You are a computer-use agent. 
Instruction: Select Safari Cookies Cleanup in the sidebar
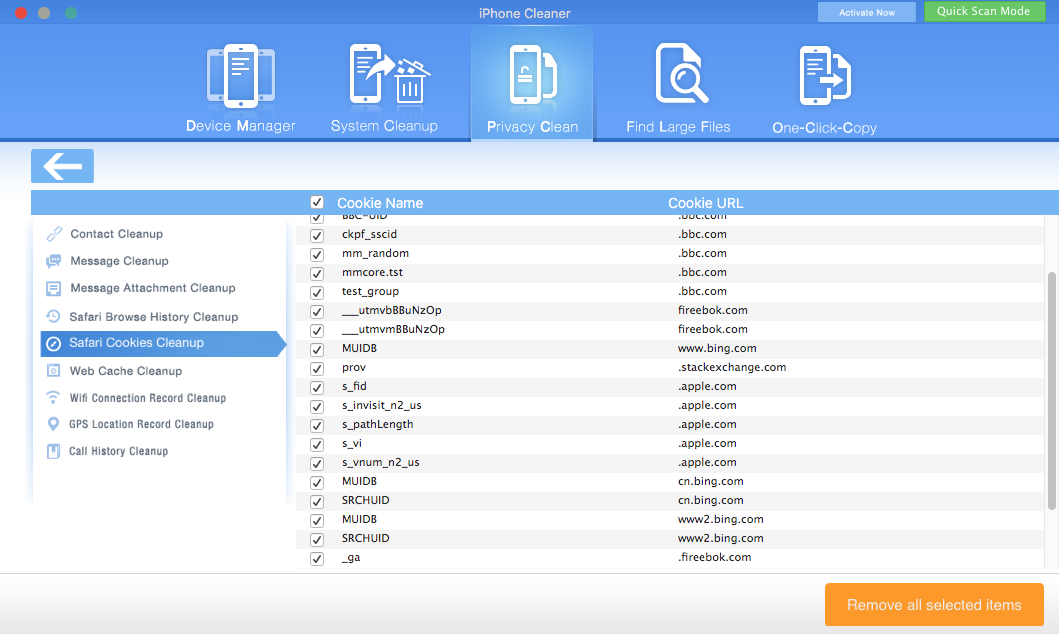(136, 343)
